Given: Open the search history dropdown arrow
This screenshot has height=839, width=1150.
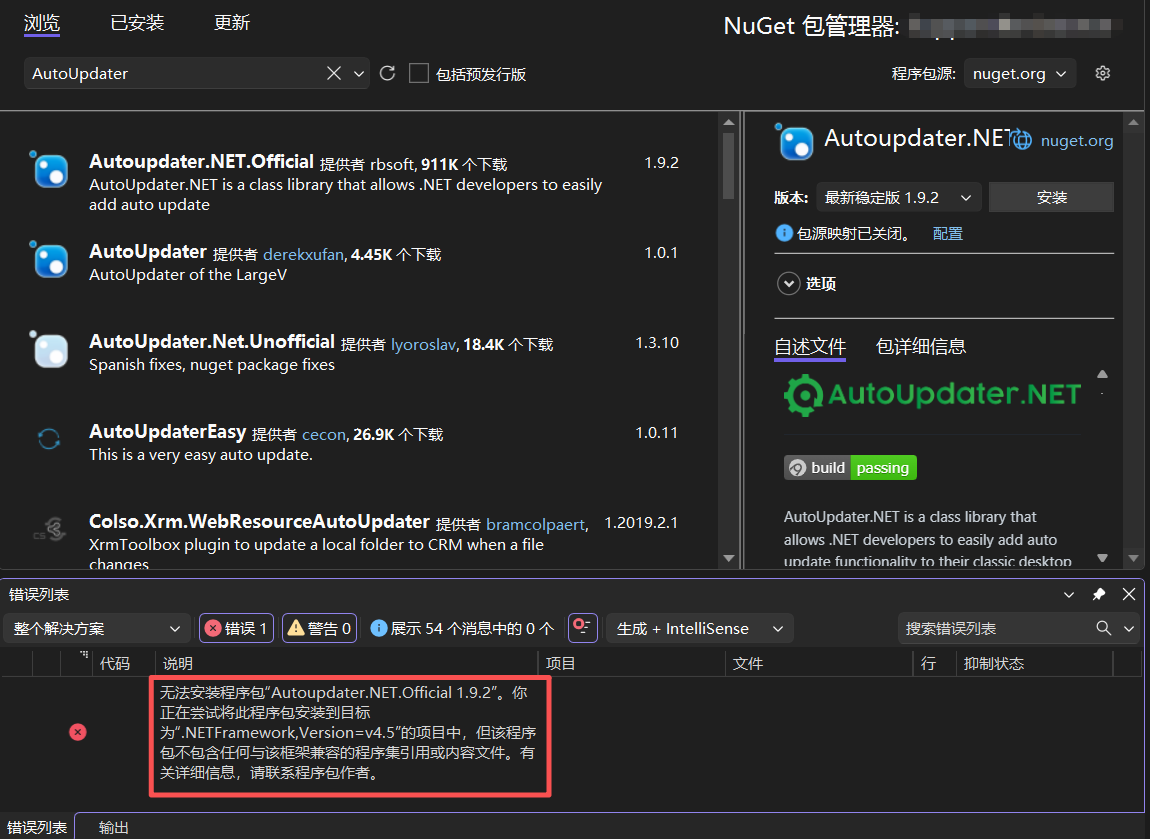Looking at the screenshot, I should (359, 73).
